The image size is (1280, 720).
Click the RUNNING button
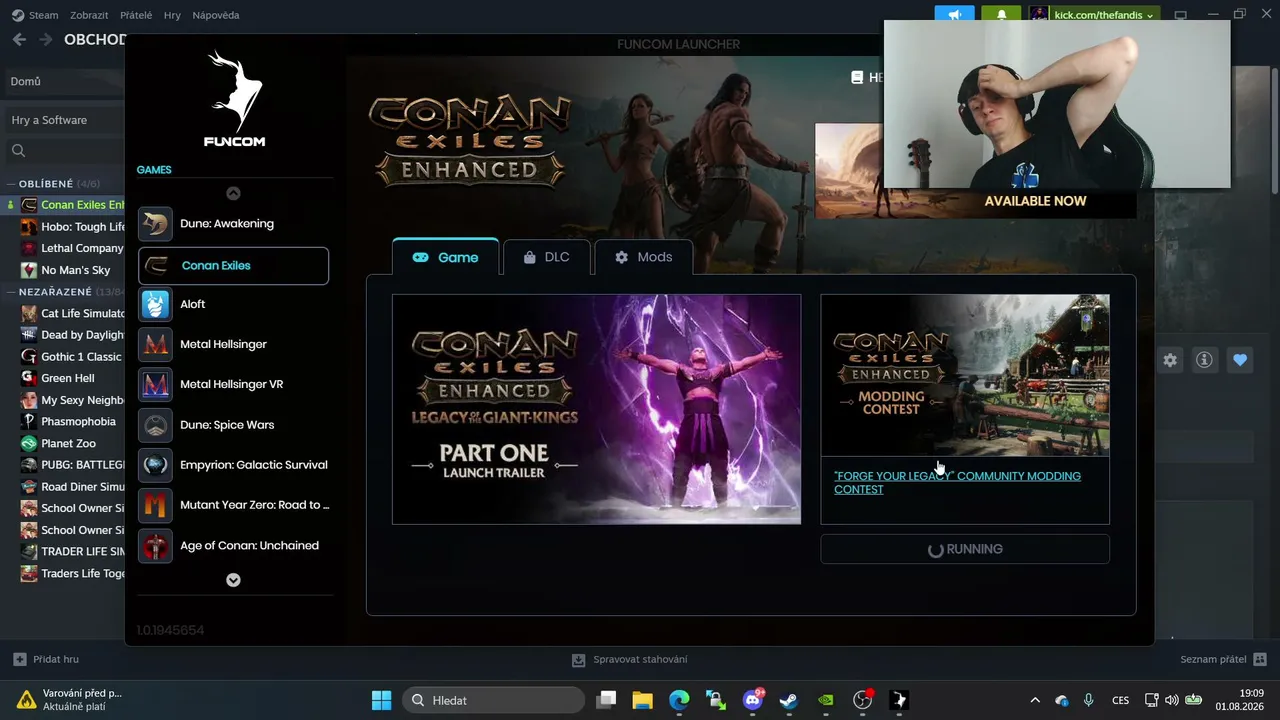point(965,549)
